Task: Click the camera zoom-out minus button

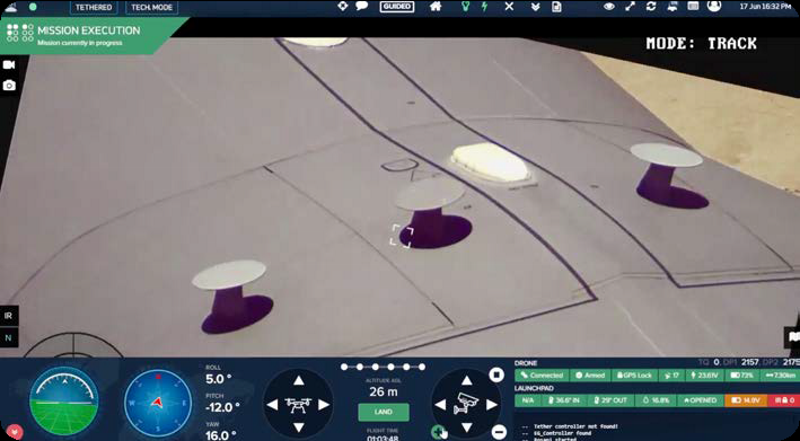Action: click(x=498, y=432)
